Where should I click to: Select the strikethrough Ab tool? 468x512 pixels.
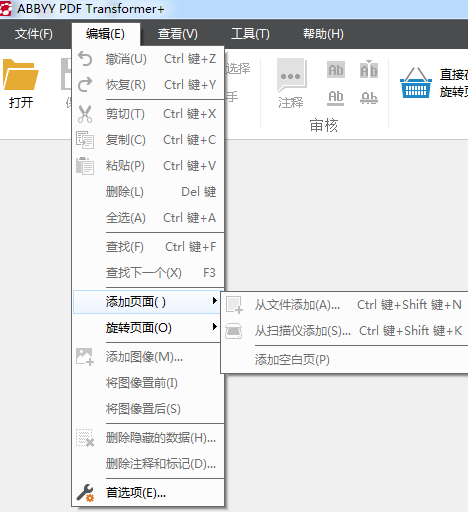[x=369, y=98]
